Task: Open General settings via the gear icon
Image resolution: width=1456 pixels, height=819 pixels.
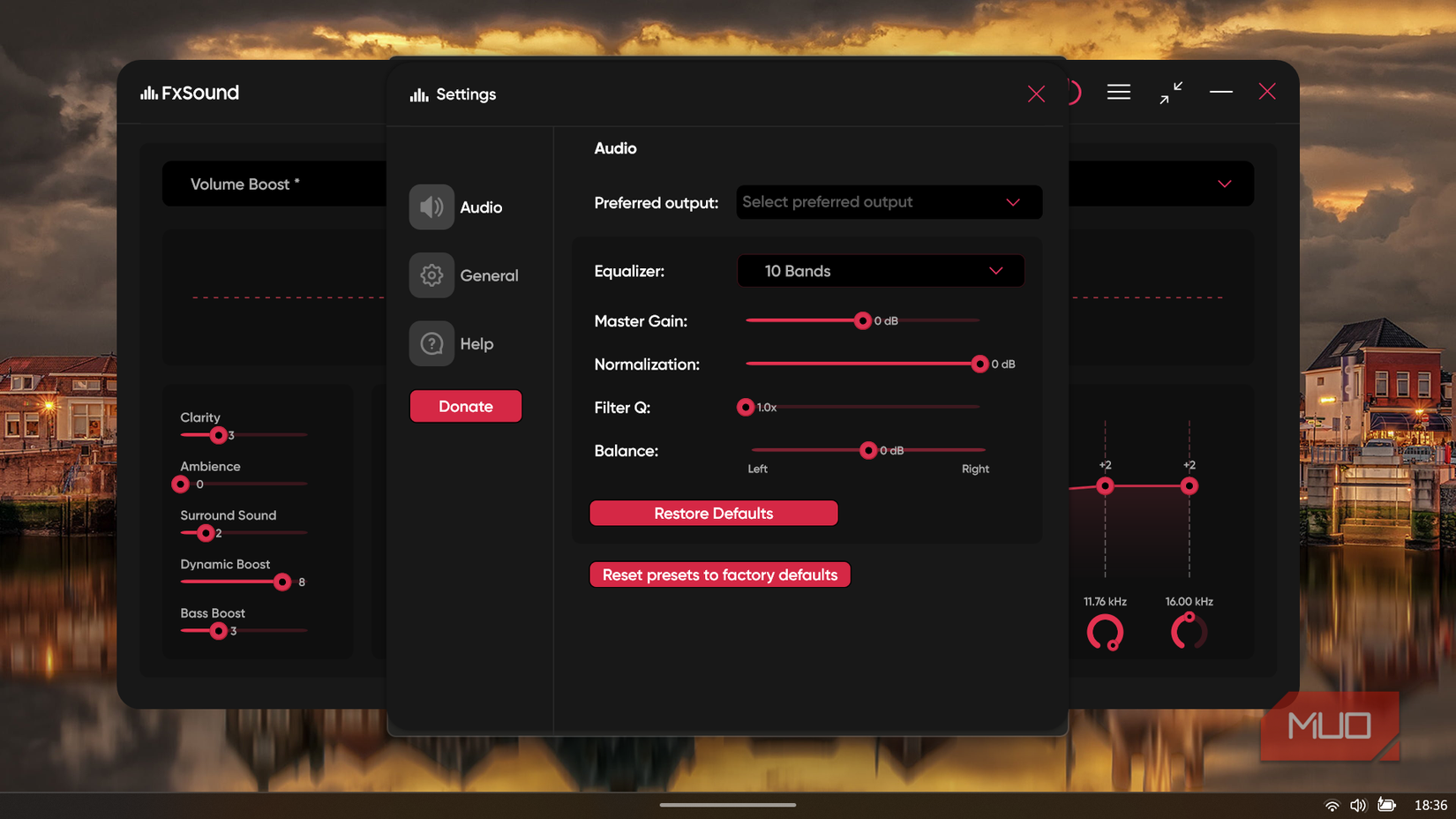Action: [x=432, y=274]
